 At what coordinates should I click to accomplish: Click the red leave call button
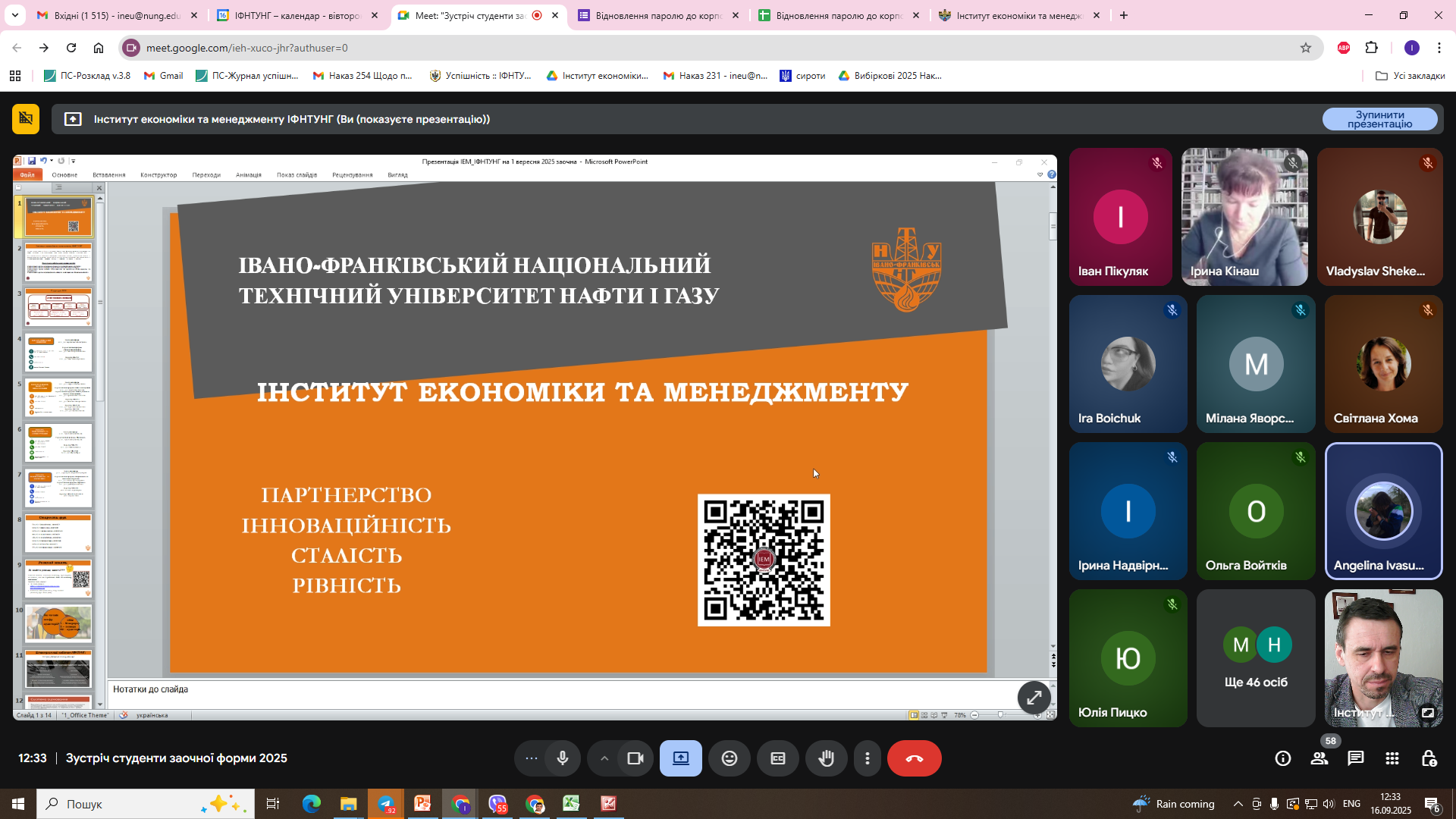pos(914,758)
